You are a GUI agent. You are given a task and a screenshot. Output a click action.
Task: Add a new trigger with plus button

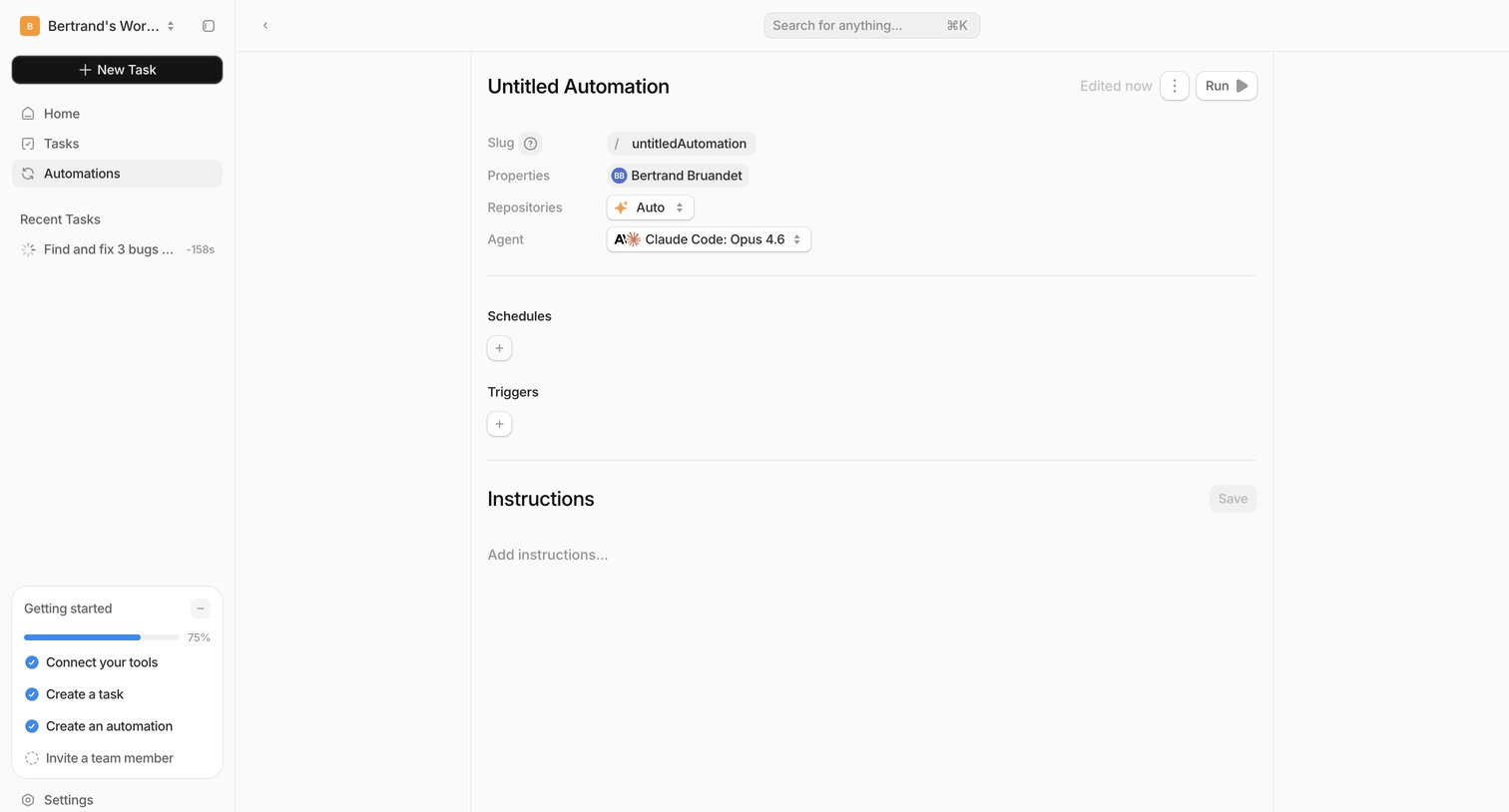(x=500, y=424)
